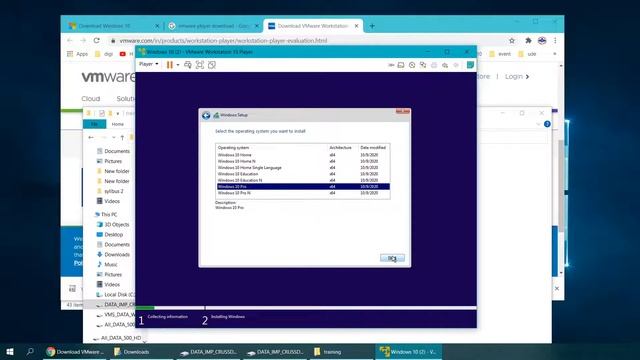Screen dimensions: 640x360
Task: Click the hard disk device icon in VMware toolbar
Action: pos(401,65)
